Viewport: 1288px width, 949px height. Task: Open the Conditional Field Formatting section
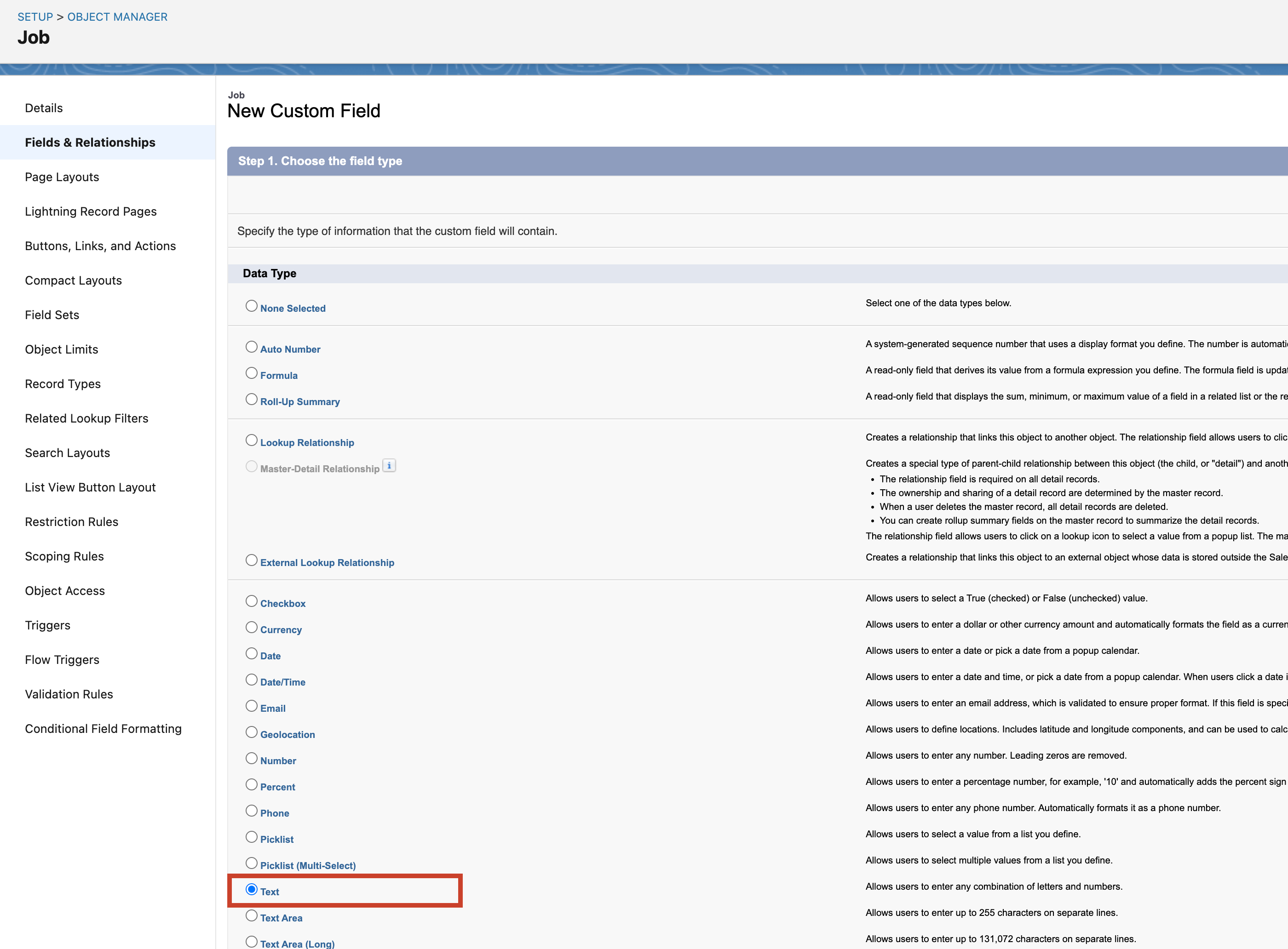click(103, 728)
